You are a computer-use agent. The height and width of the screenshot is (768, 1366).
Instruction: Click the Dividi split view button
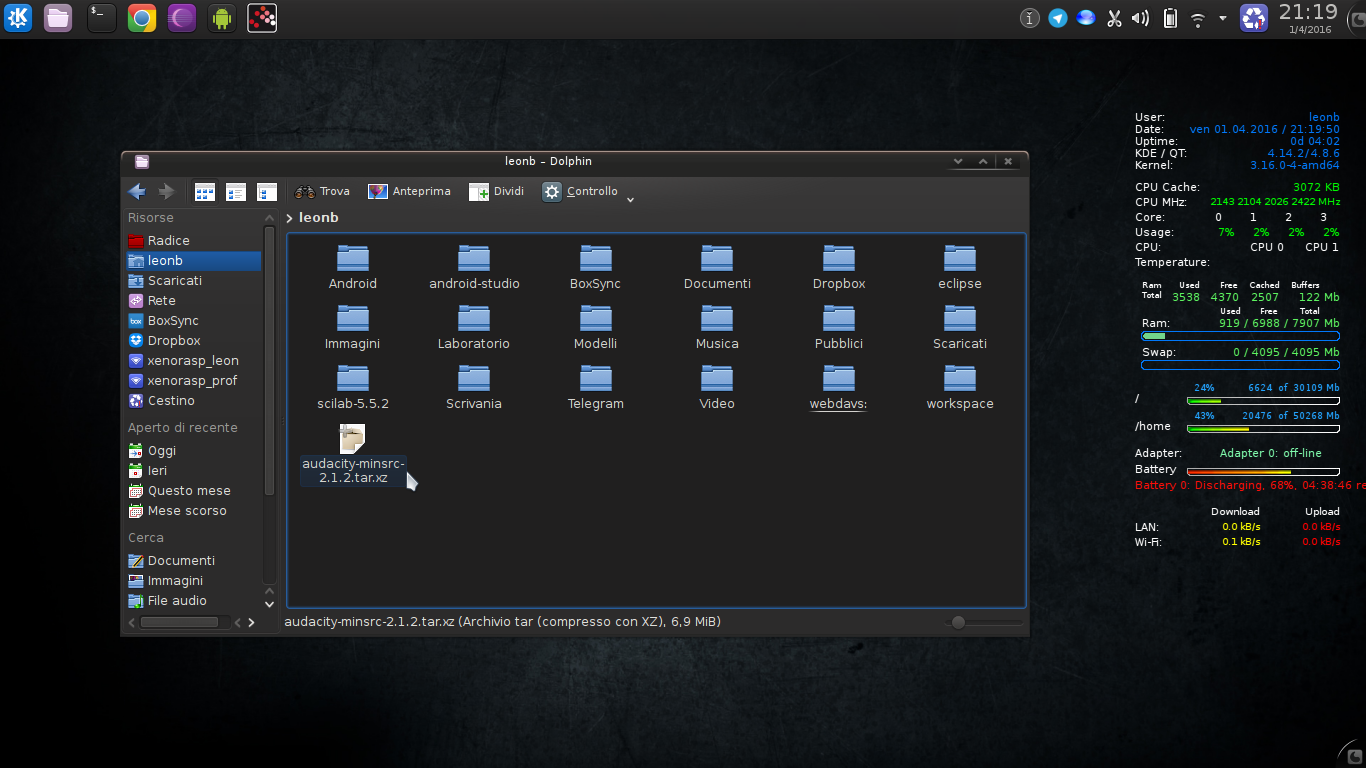pos(497,192)
